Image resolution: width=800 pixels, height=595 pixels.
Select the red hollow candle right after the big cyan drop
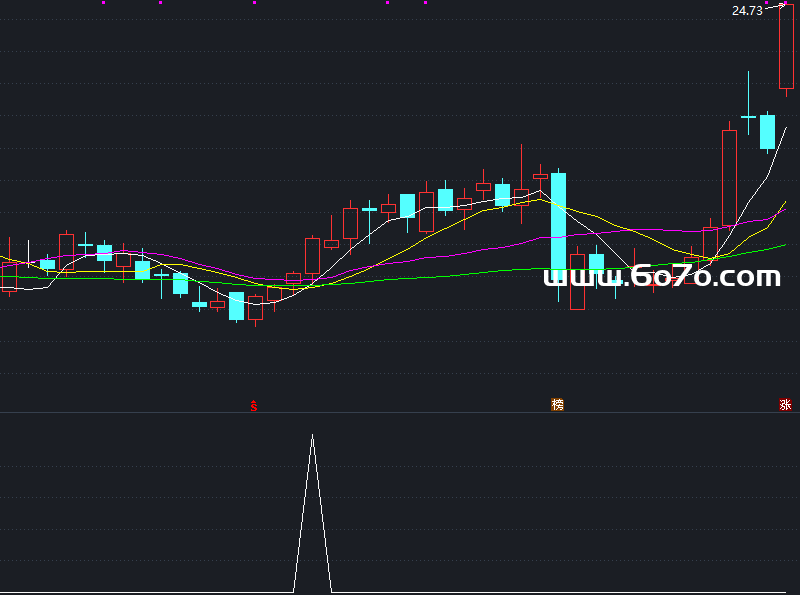(x=577, y=282)
